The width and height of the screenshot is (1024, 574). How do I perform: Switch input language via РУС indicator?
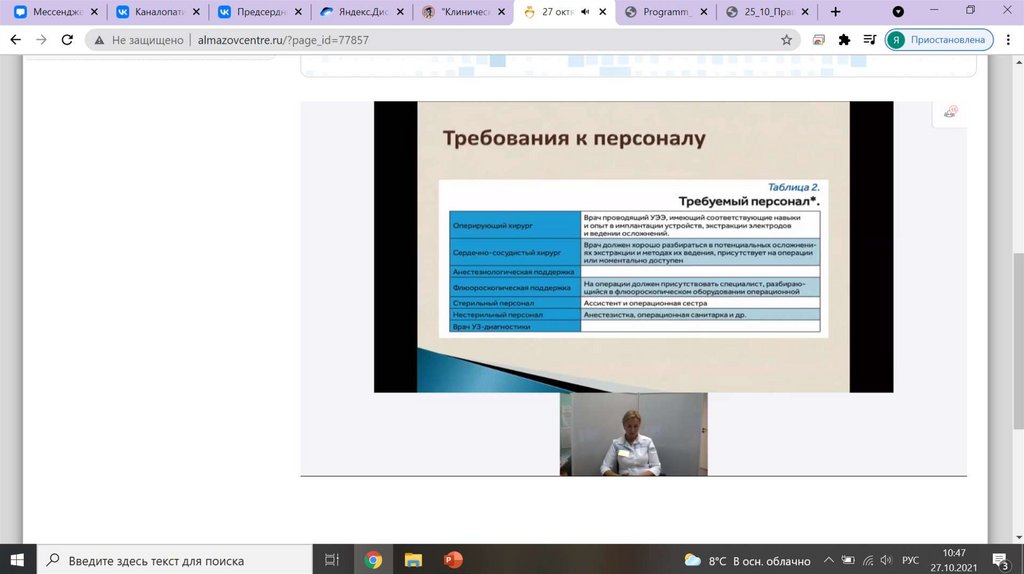911,560
